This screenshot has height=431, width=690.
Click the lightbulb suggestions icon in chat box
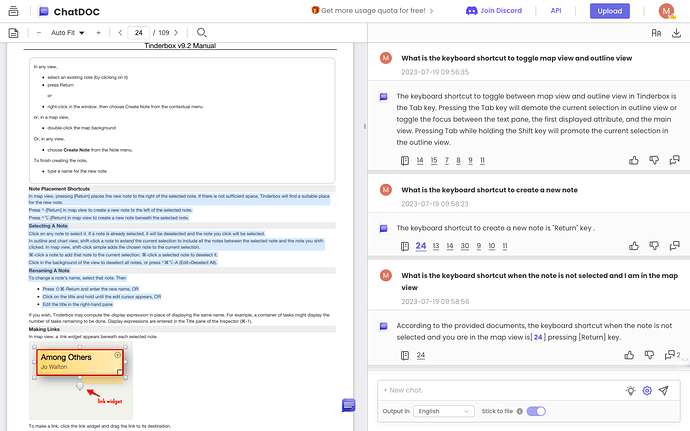pos(631,390)
